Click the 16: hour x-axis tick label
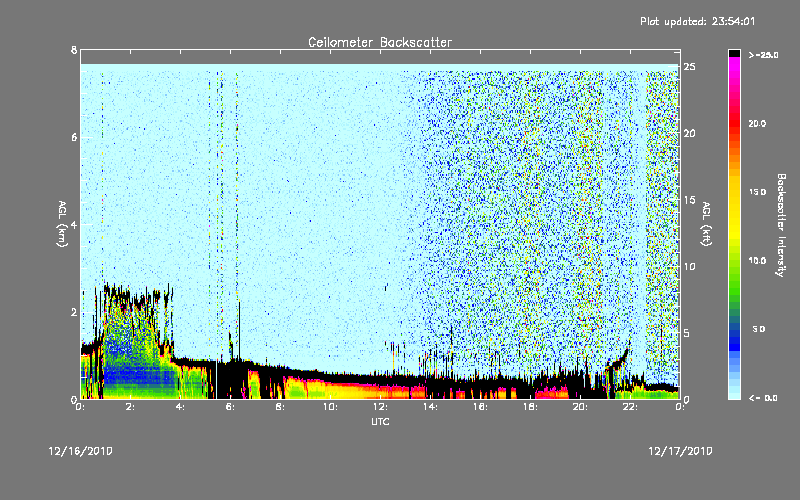 [481, 407]
